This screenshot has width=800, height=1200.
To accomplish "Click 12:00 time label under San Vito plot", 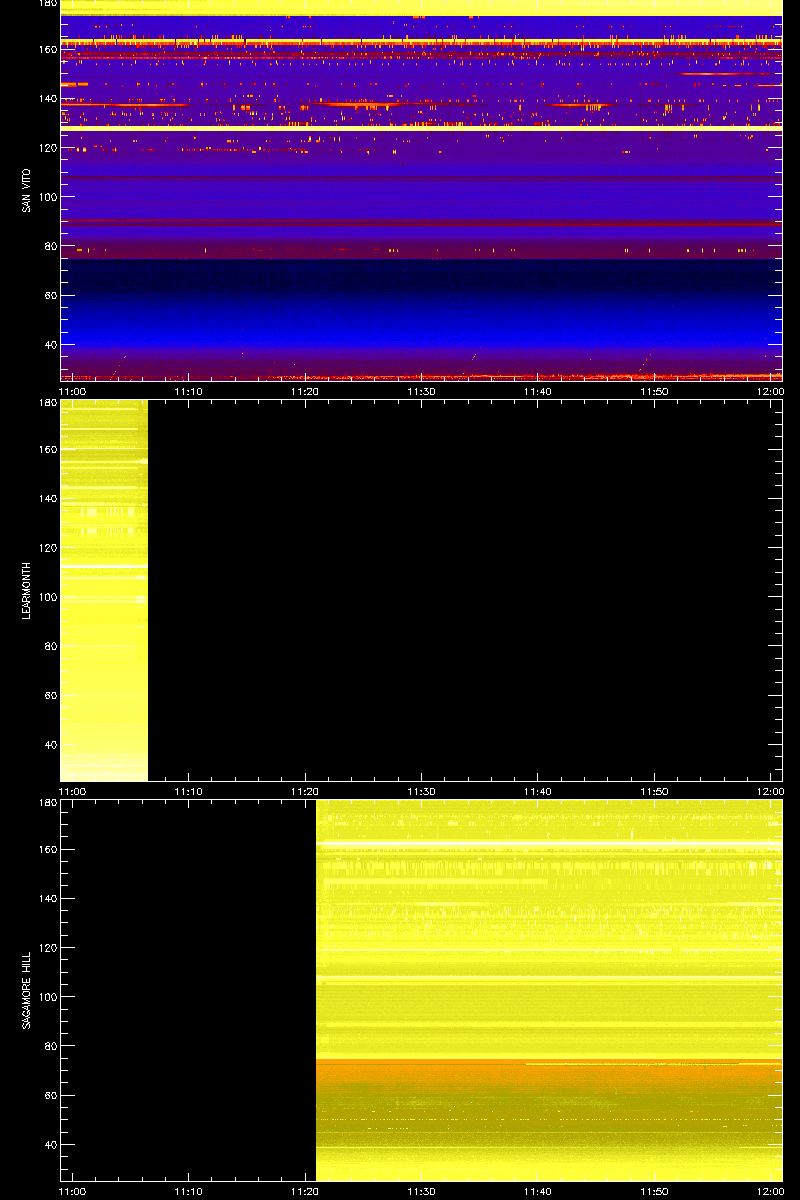I will pos(770,391).
